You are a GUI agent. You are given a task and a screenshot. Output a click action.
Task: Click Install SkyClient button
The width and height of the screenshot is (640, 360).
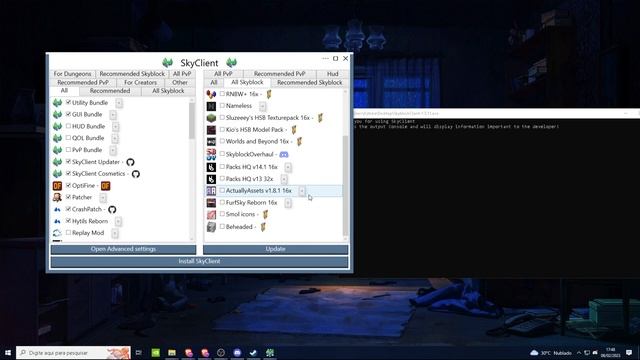tap(199, 261)
